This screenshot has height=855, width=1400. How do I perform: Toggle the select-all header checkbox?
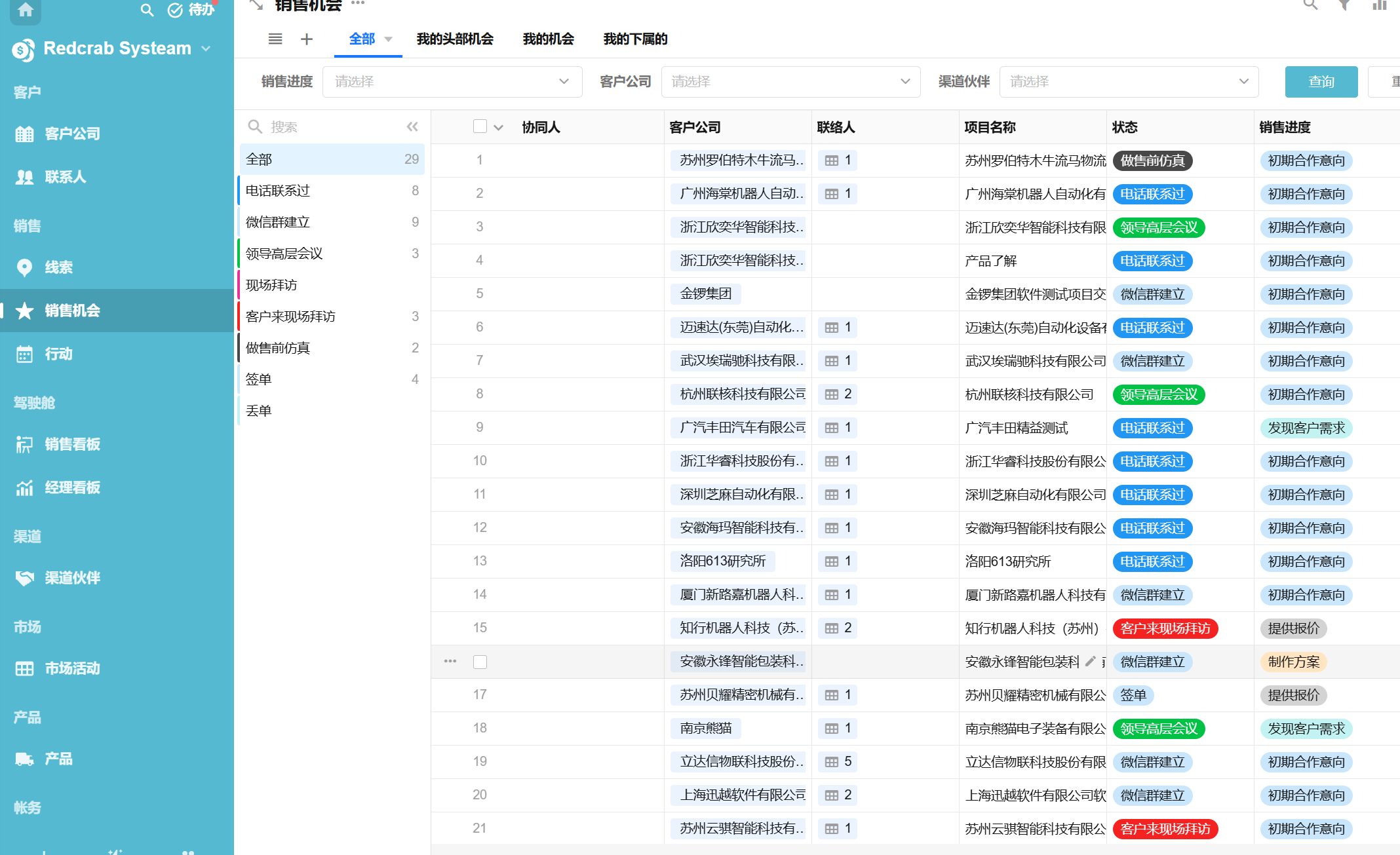point(480,126)
